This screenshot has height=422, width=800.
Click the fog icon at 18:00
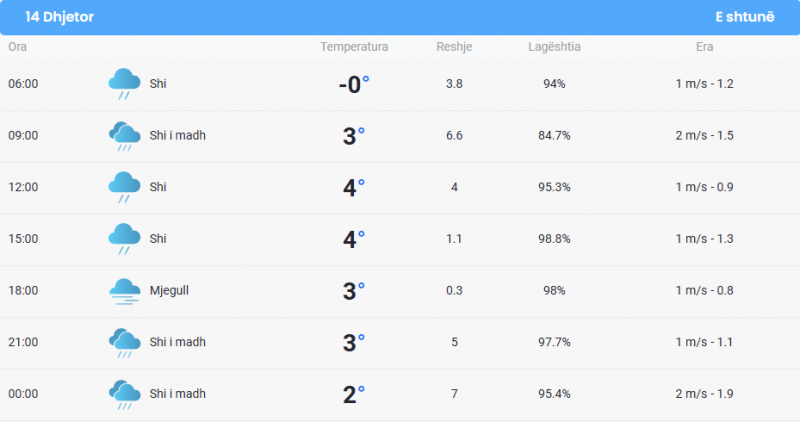(x=124, y=291)
